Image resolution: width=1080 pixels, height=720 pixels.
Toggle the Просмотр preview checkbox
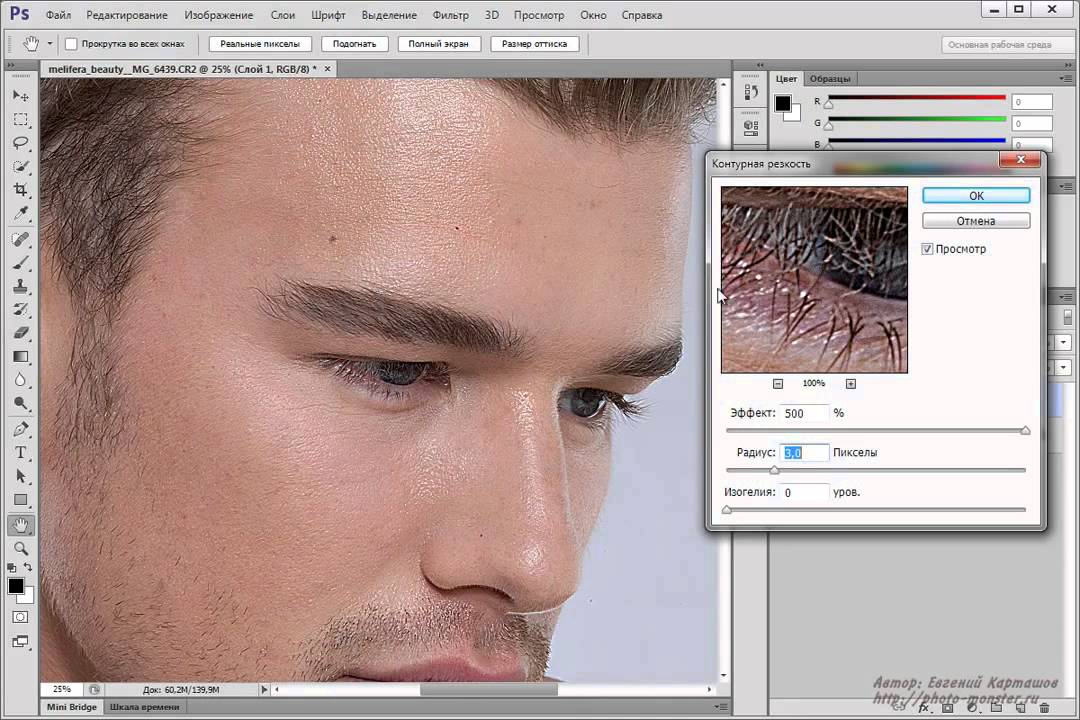tap(927, 249)
